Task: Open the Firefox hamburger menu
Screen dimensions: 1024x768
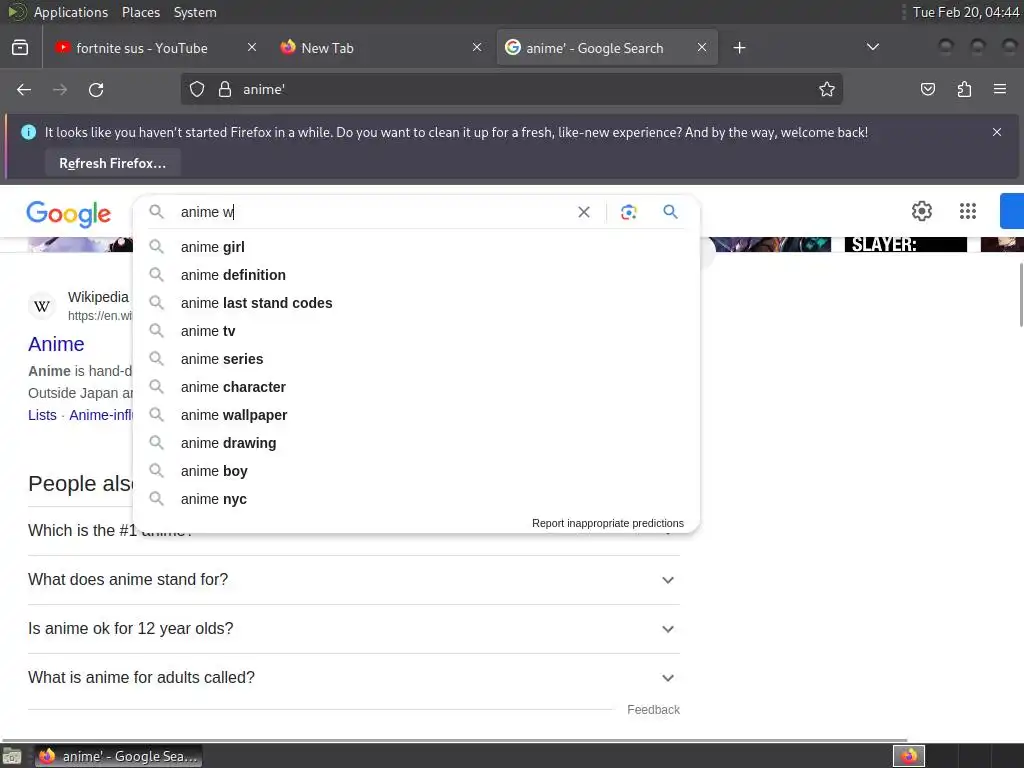Action: tap(1000, 89)
